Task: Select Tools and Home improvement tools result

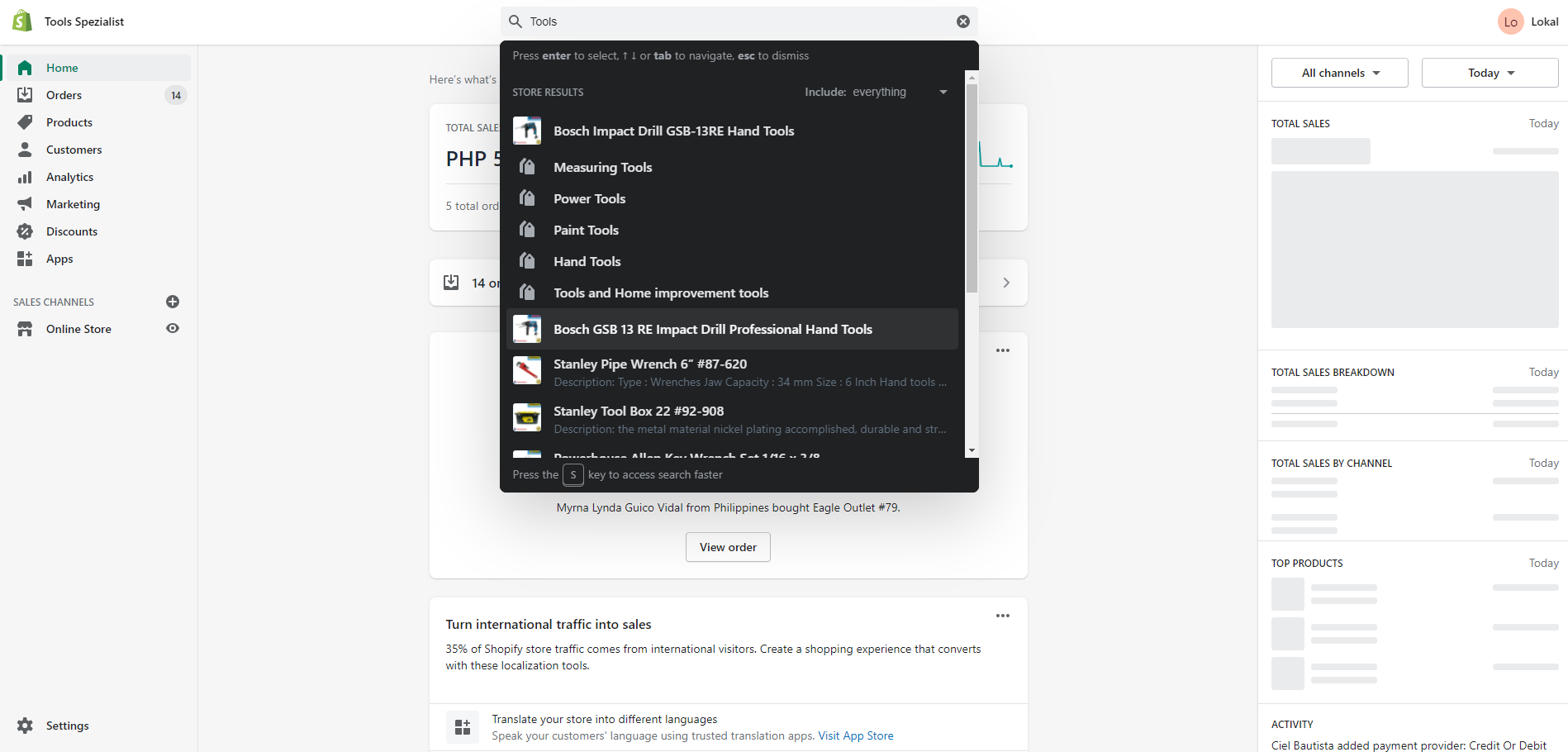Action: [x=732, y=293]
